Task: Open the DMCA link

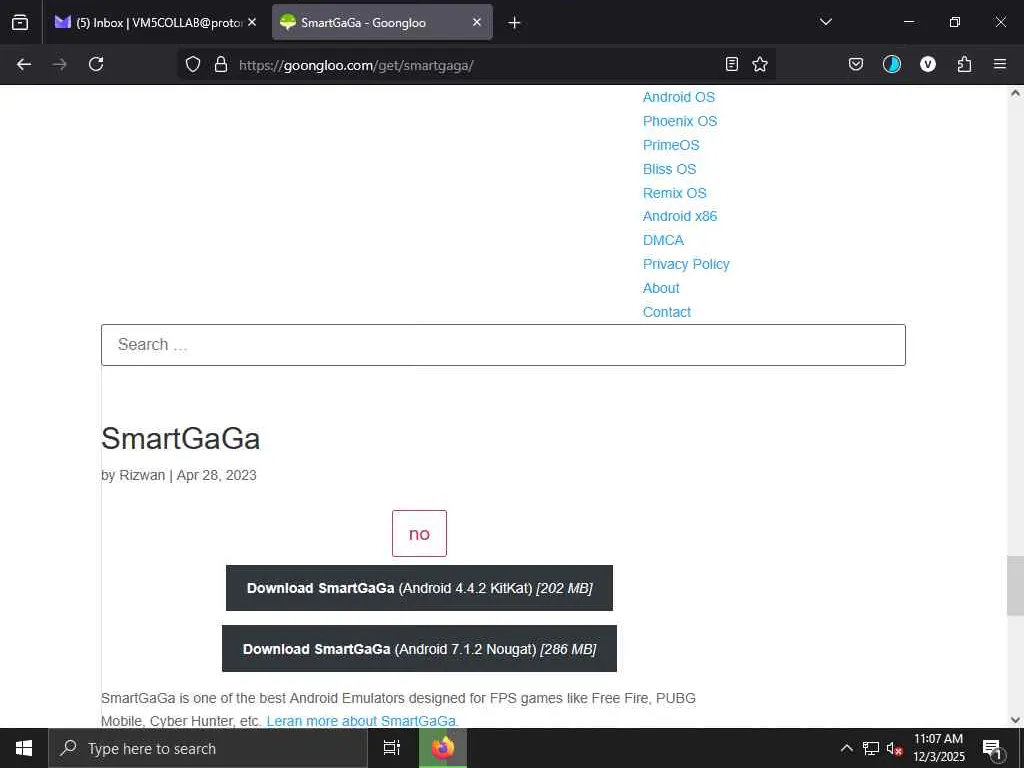Action: click(x=663, y=240)
